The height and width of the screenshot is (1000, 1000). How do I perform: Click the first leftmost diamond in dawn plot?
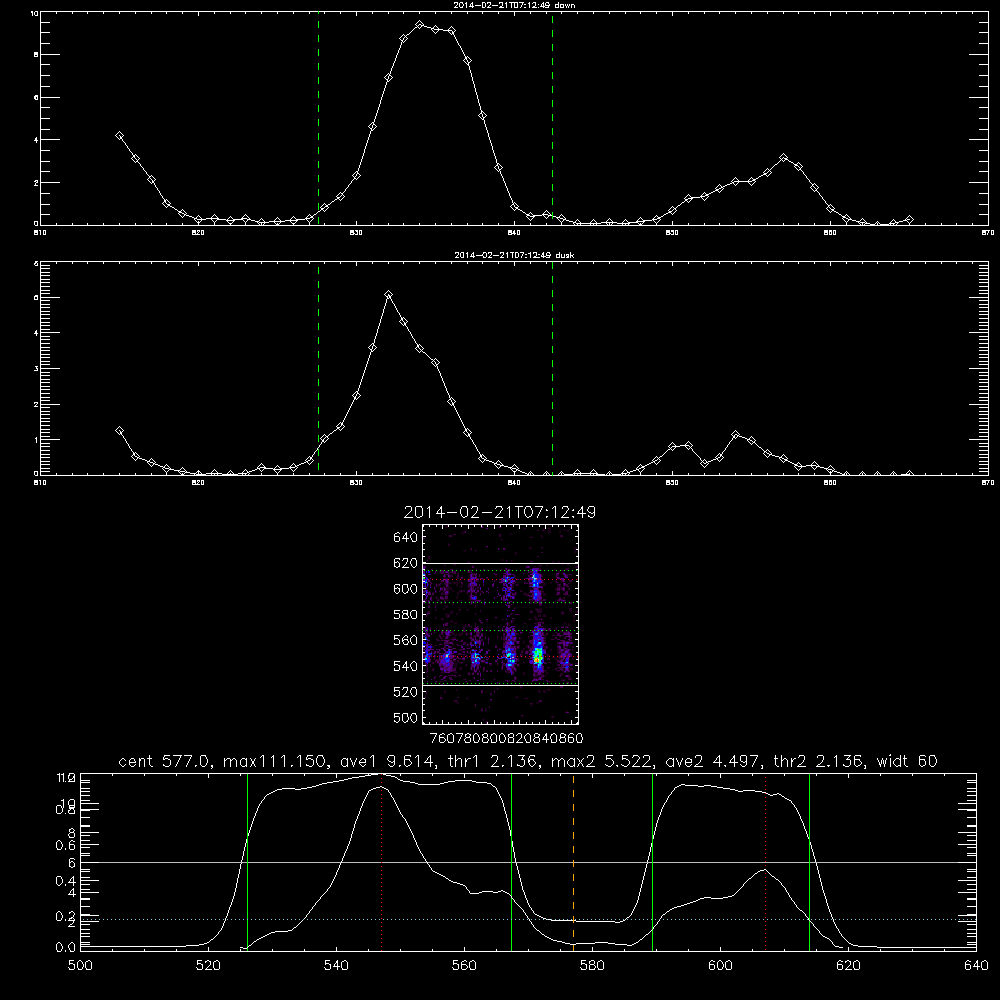point(119,136)
